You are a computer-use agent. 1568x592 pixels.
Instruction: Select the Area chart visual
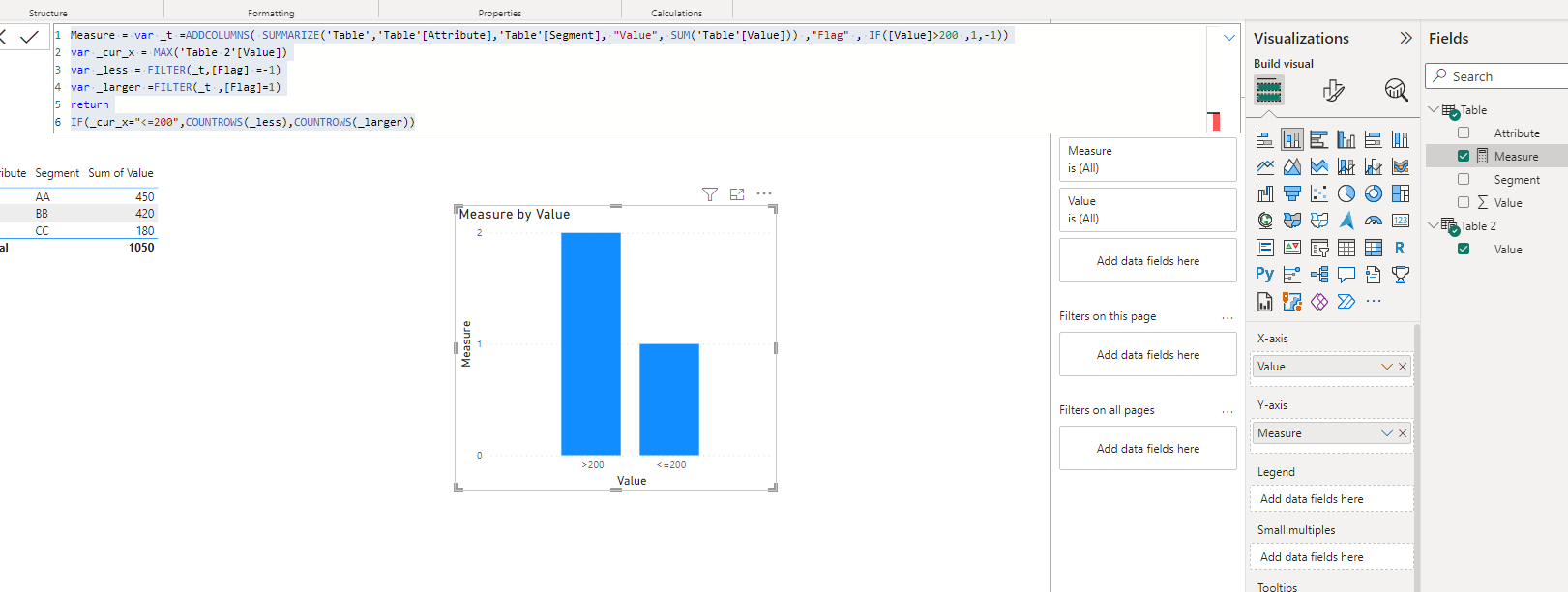[x=1291, y=166]
